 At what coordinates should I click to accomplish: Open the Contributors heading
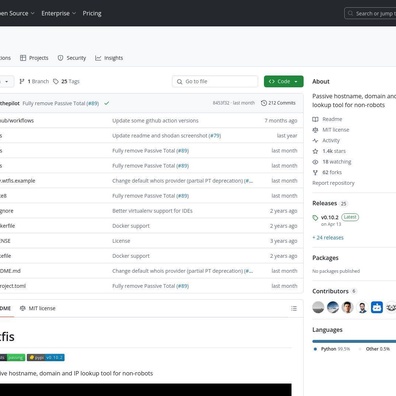coord(330,291)
